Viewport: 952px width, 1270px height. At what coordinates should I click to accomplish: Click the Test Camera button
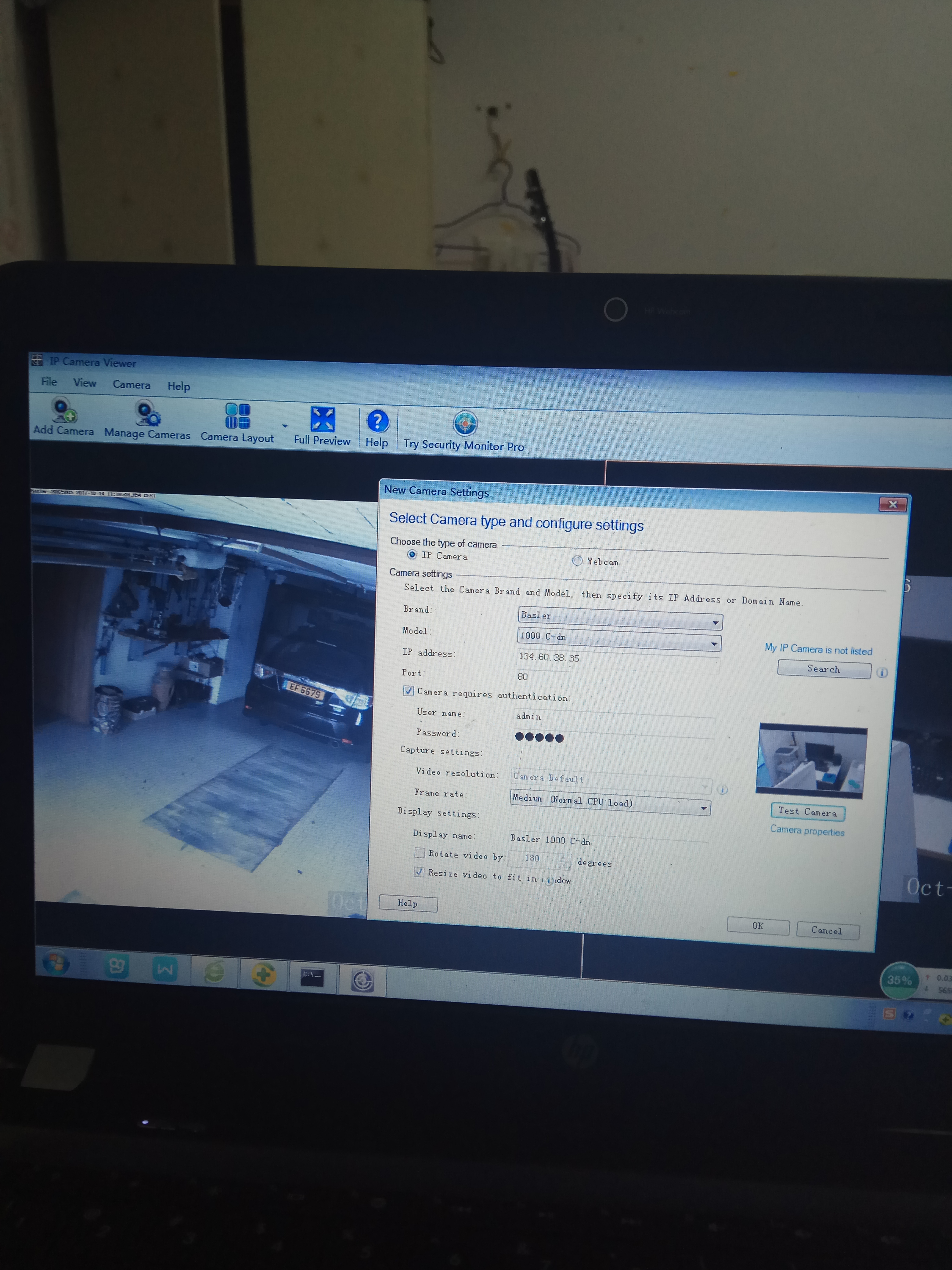pos(808,812)
